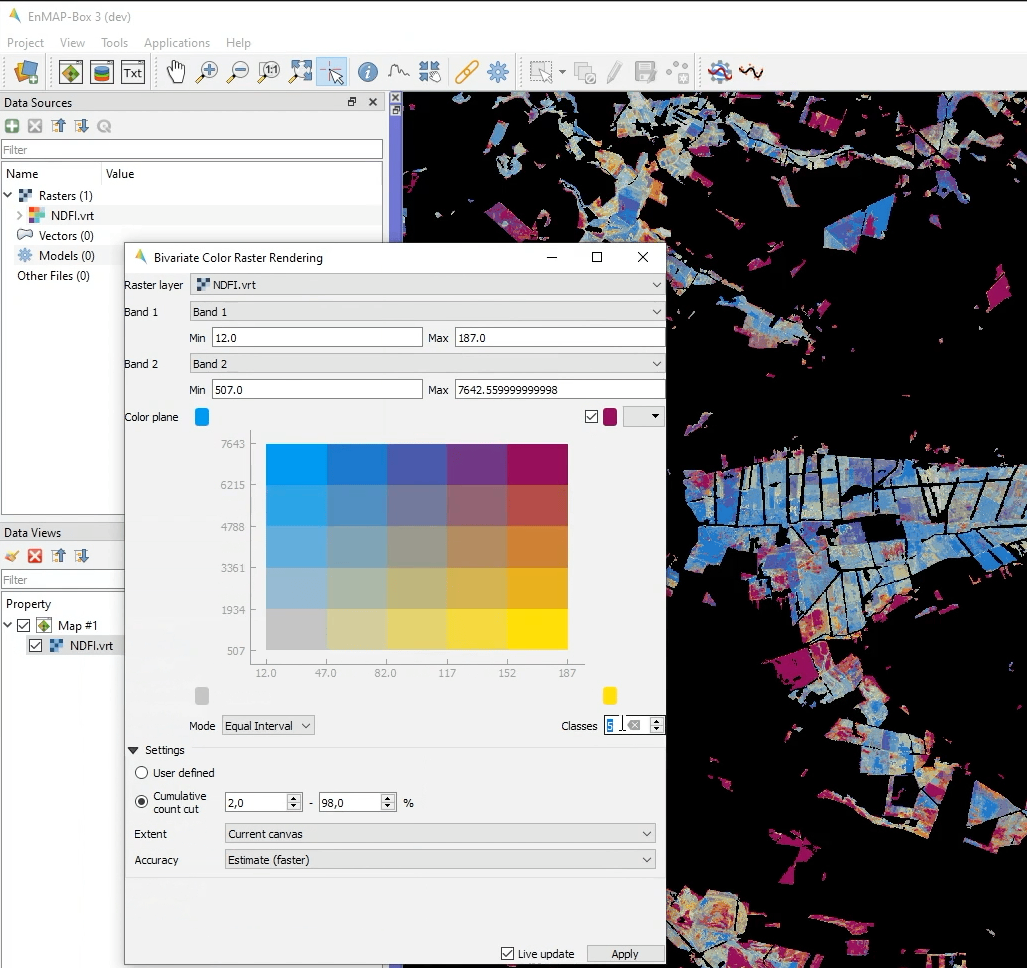Viewport: 1027px width, 968px height.
Task: Click the yellow color plane swatch
Action: [610, 696]
